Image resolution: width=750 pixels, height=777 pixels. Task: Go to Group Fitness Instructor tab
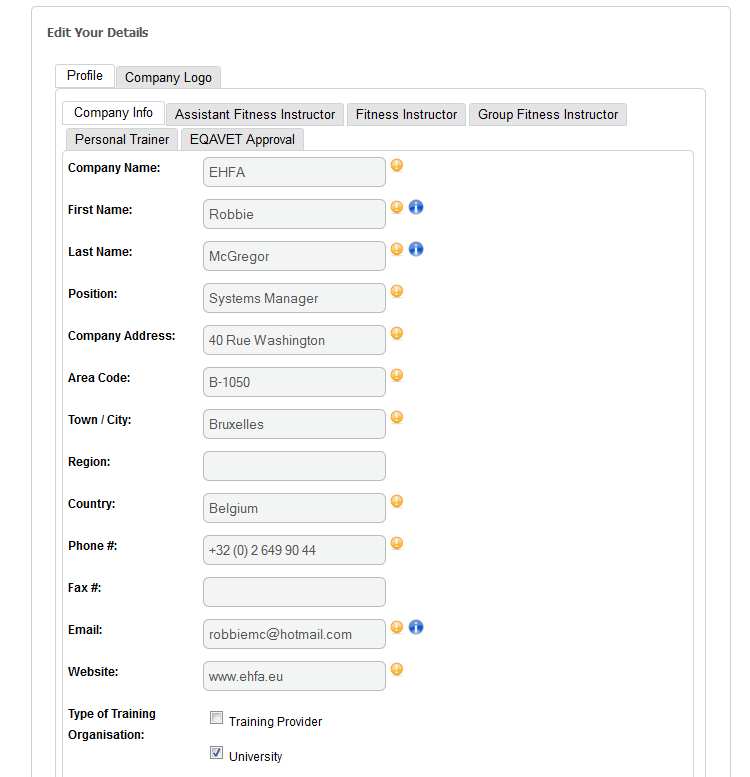tap(548, 114)
